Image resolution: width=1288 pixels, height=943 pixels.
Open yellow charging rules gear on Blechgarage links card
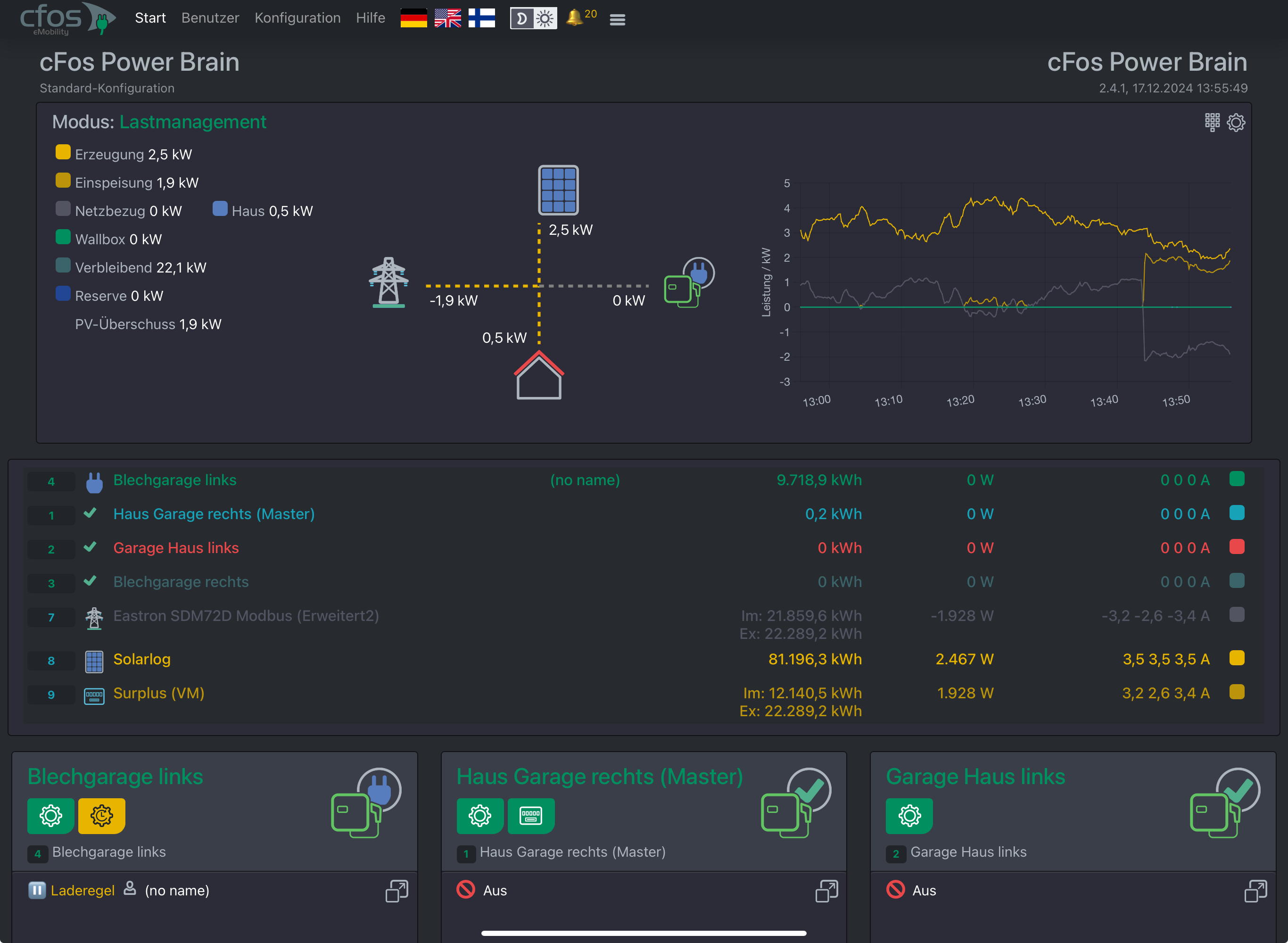coord(101,816)
